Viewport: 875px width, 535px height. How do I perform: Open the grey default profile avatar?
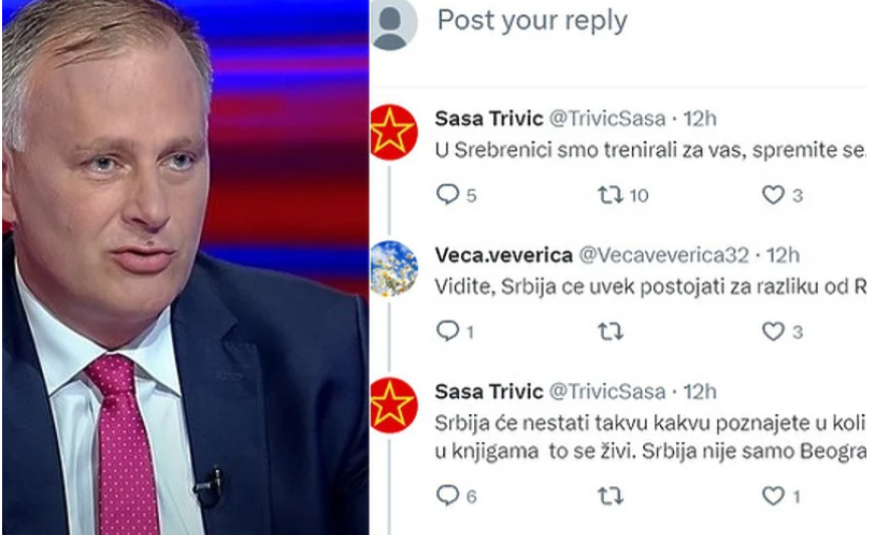[x=392, y=23]
